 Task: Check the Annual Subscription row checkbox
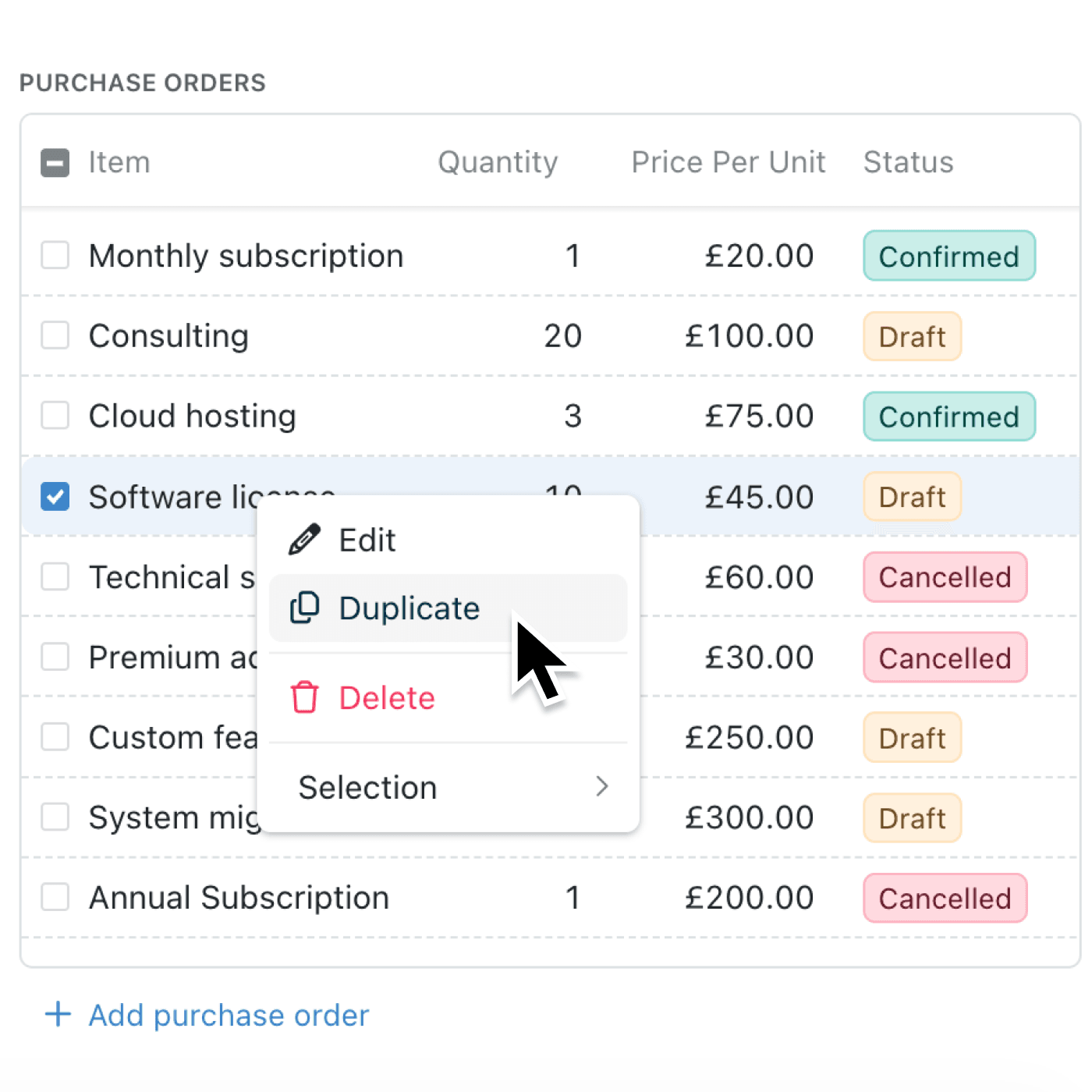[x=55, y=897]
